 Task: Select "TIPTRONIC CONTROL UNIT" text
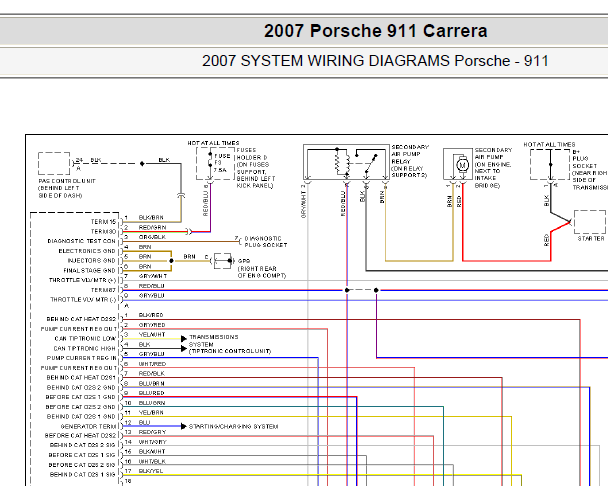click(x=230, y=351)
